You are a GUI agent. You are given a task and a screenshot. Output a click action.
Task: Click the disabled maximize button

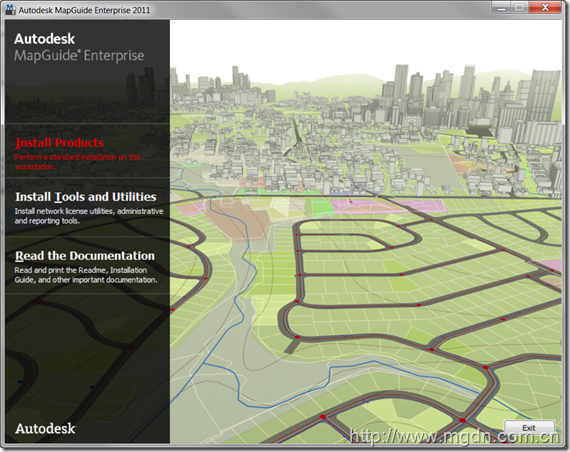pyautogui.click(x=520, y=7)
